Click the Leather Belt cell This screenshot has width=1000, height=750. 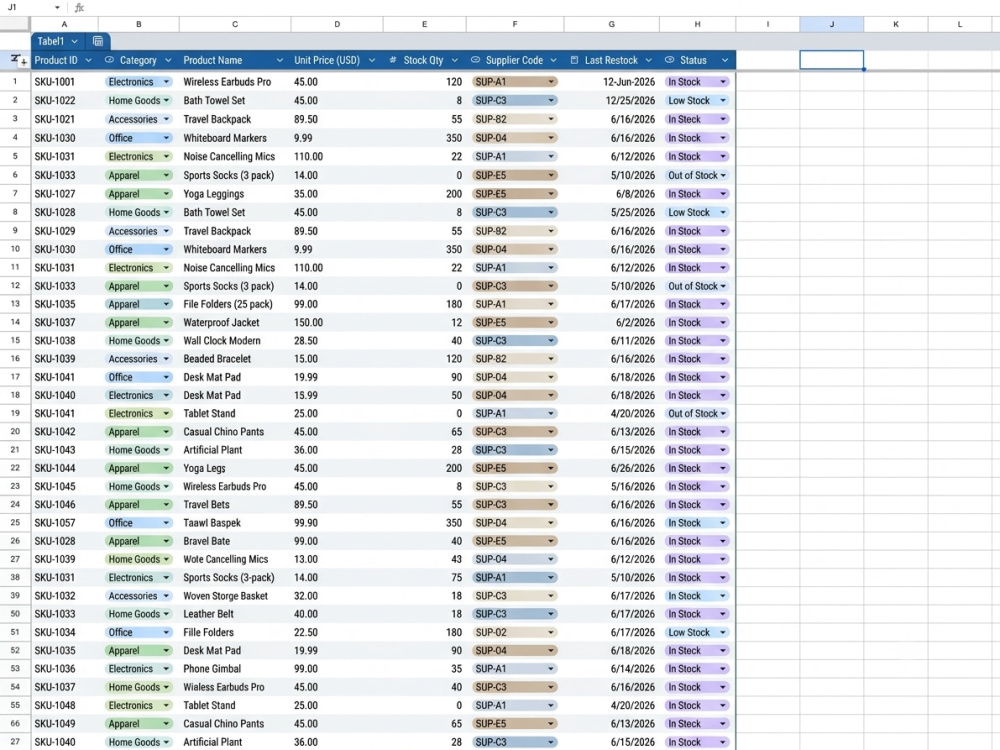pyautogui.click(x=235, y=614)
